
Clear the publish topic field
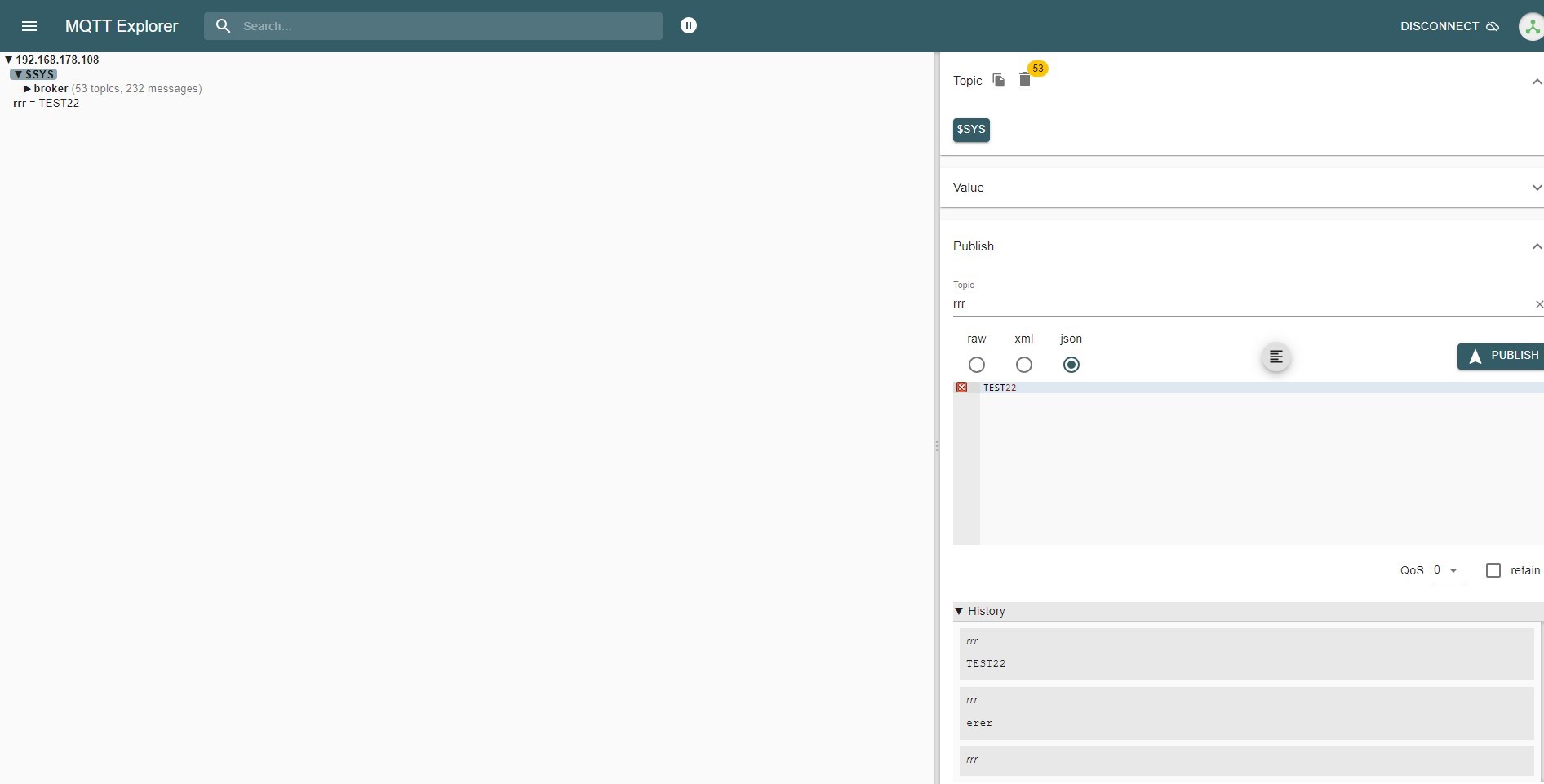(1538, 304)
